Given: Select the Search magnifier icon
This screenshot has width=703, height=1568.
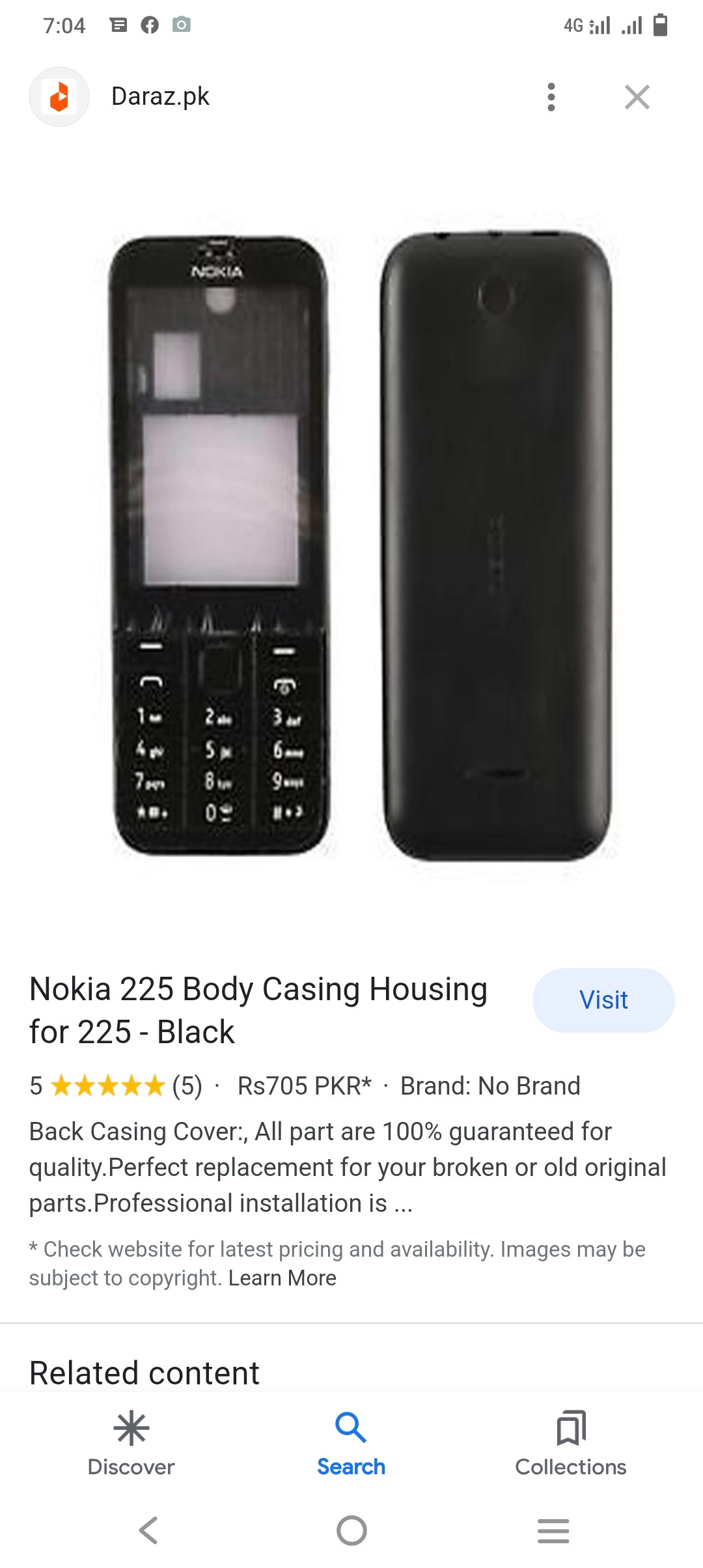Looking at the screenshot, I should tap(351, 1427).
